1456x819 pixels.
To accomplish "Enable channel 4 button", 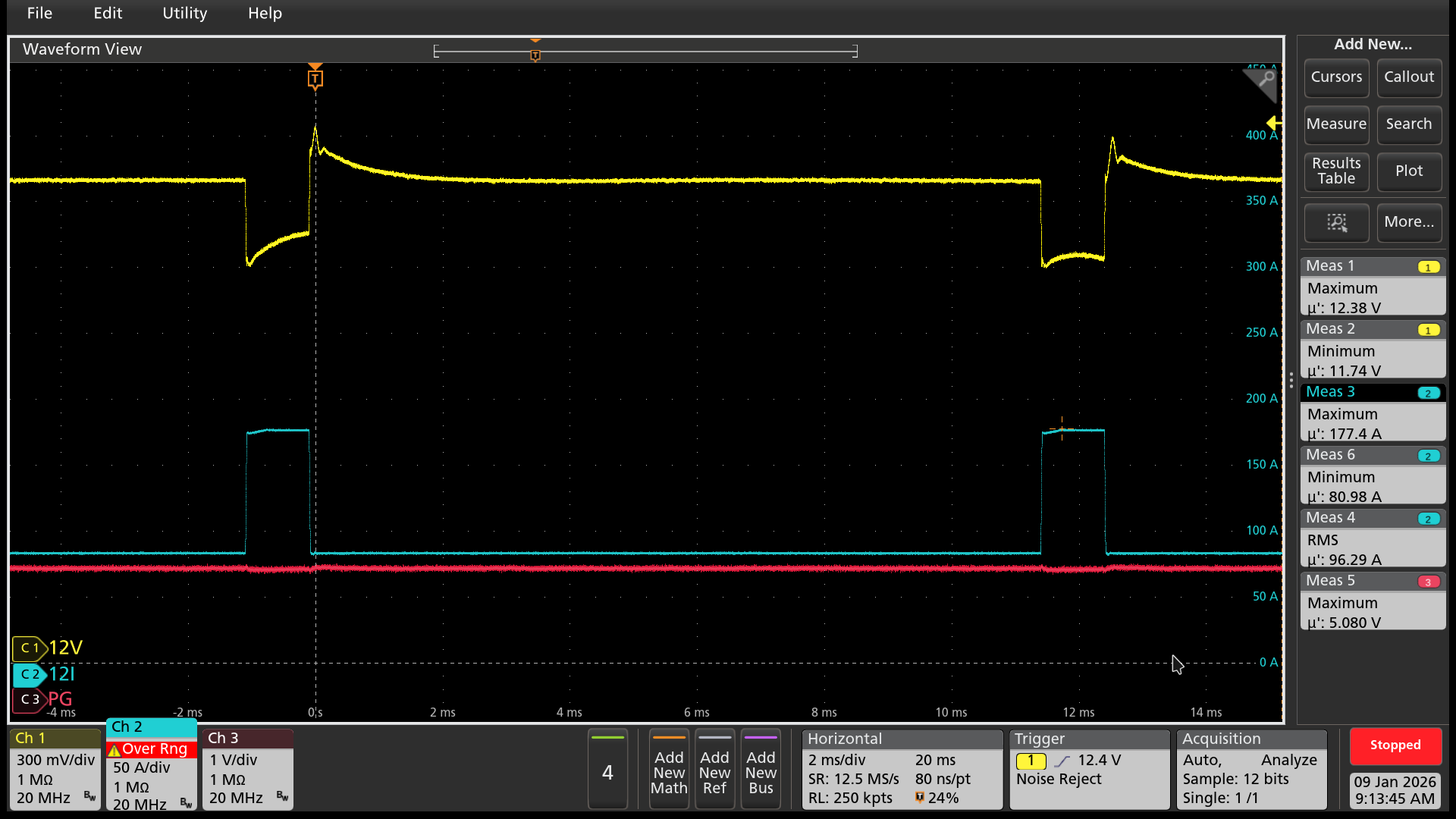I will pyautogui.click(x=607, y=770).
